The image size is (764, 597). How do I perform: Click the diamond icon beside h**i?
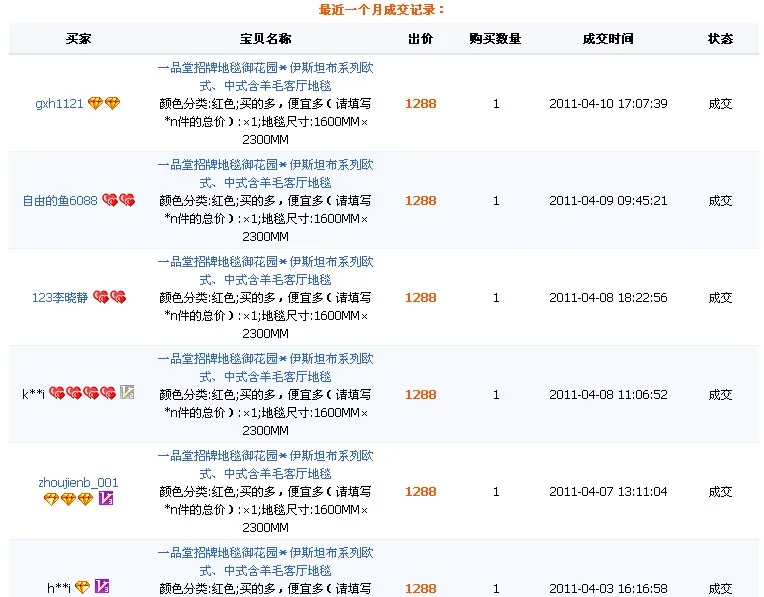tap(82, 587)
